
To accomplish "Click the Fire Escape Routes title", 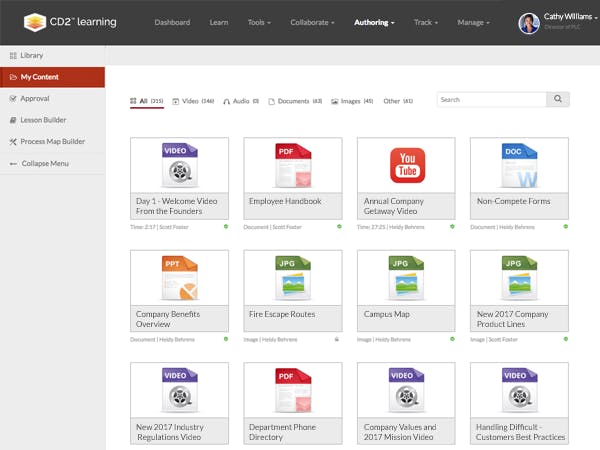I will [x=282, y=314].
